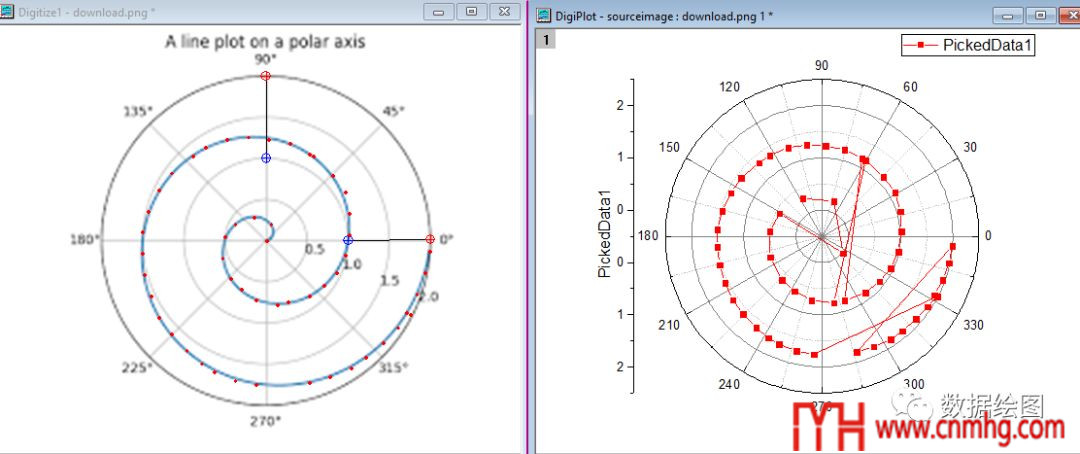Select the vertical PickedData1 axis title

click(x=603, y=233)
